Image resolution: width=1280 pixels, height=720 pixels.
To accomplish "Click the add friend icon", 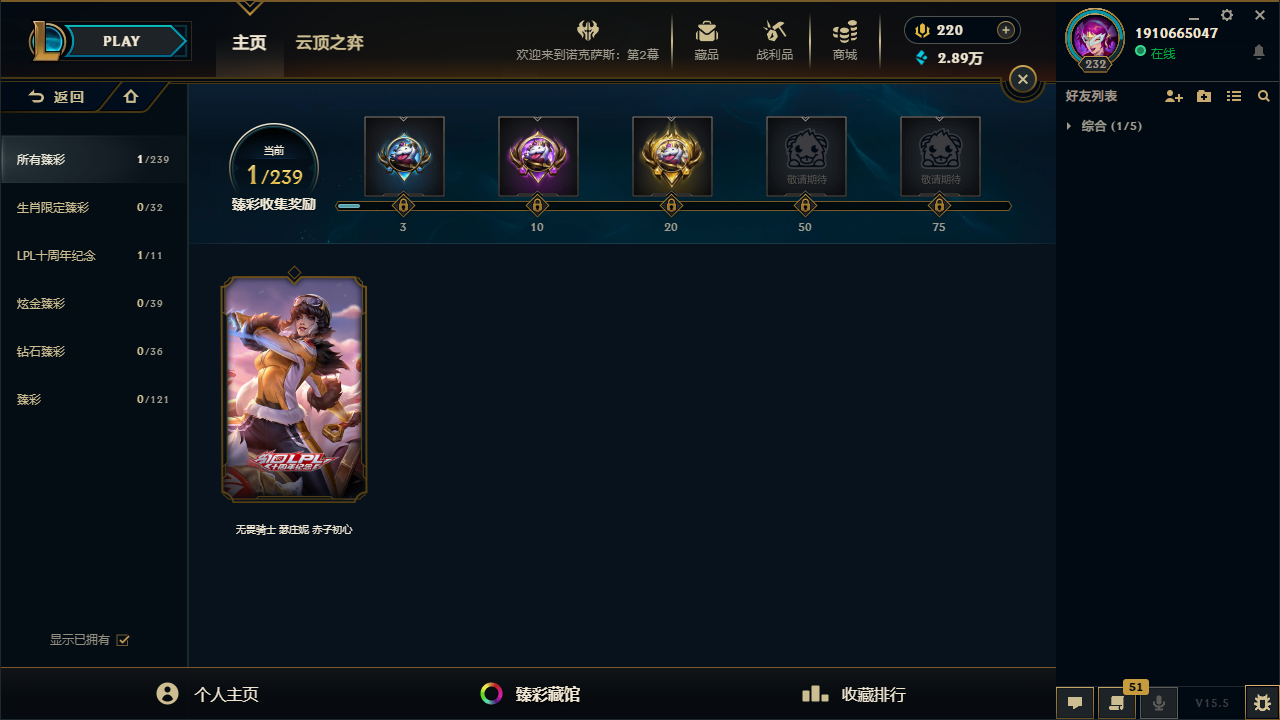I will [1174, 96].
